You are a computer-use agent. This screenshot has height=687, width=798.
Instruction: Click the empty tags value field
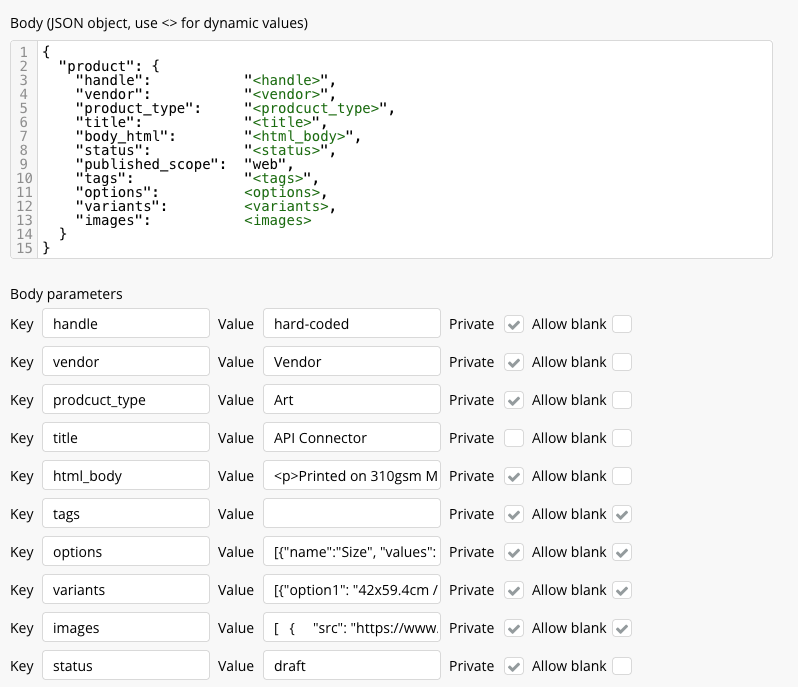(351, 514)
